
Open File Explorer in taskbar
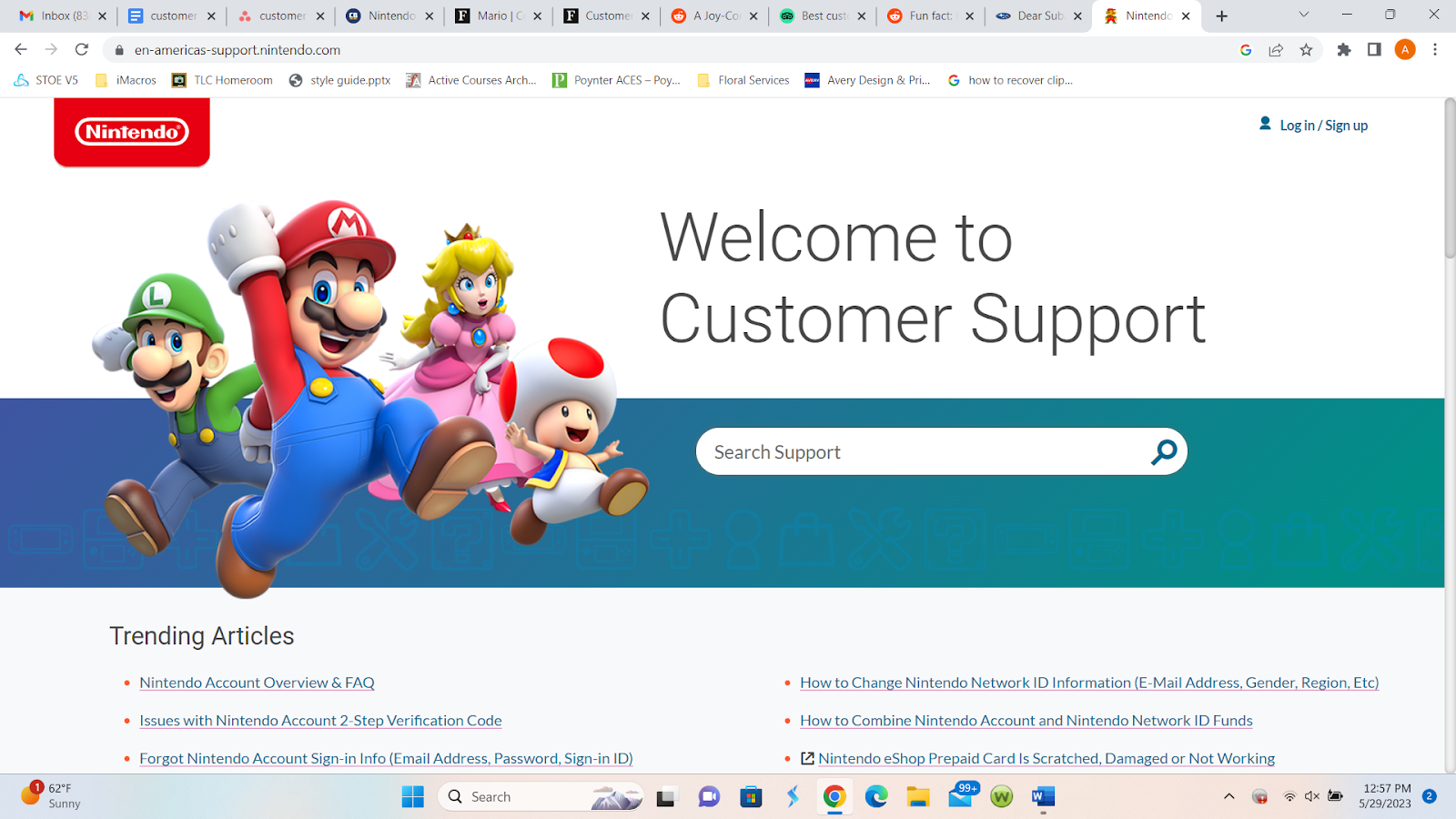[x=917, y=797]
